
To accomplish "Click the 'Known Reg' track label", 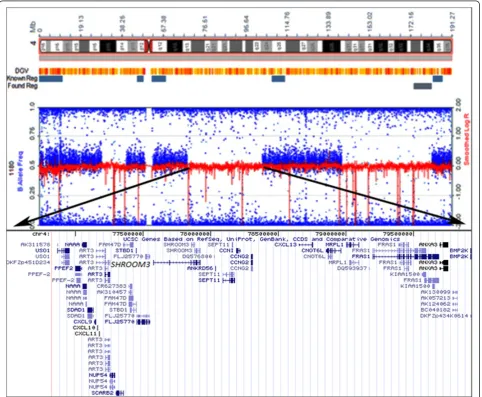I will click(22, 78).
